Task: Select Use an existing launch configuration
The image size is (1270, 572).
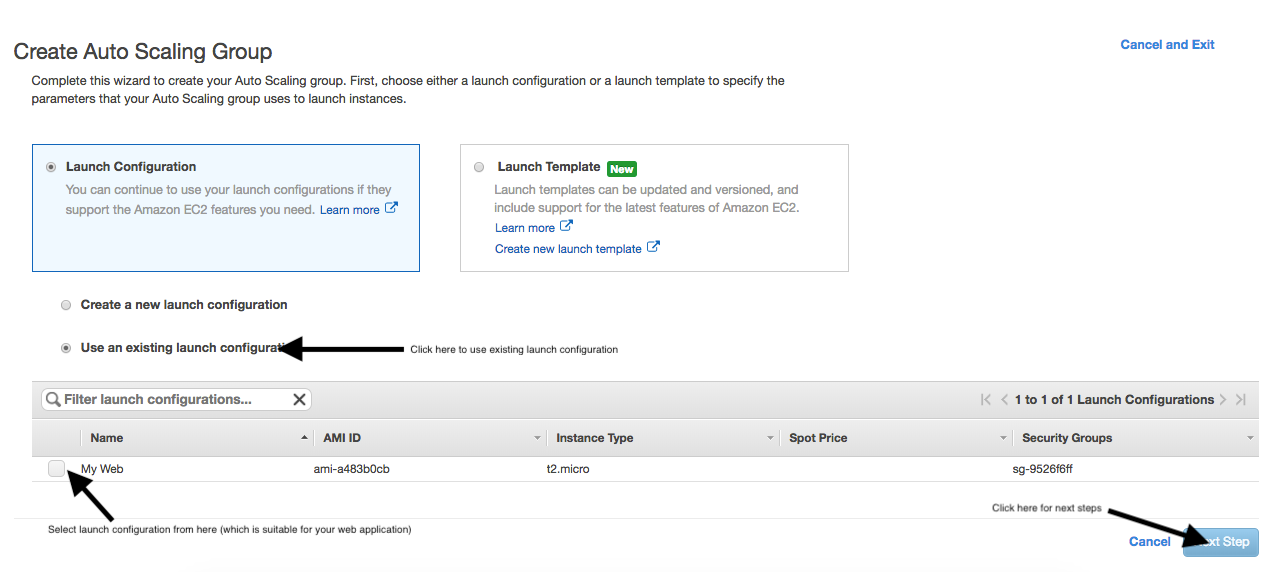Action: pyautogui.click(x=66, y=348)
